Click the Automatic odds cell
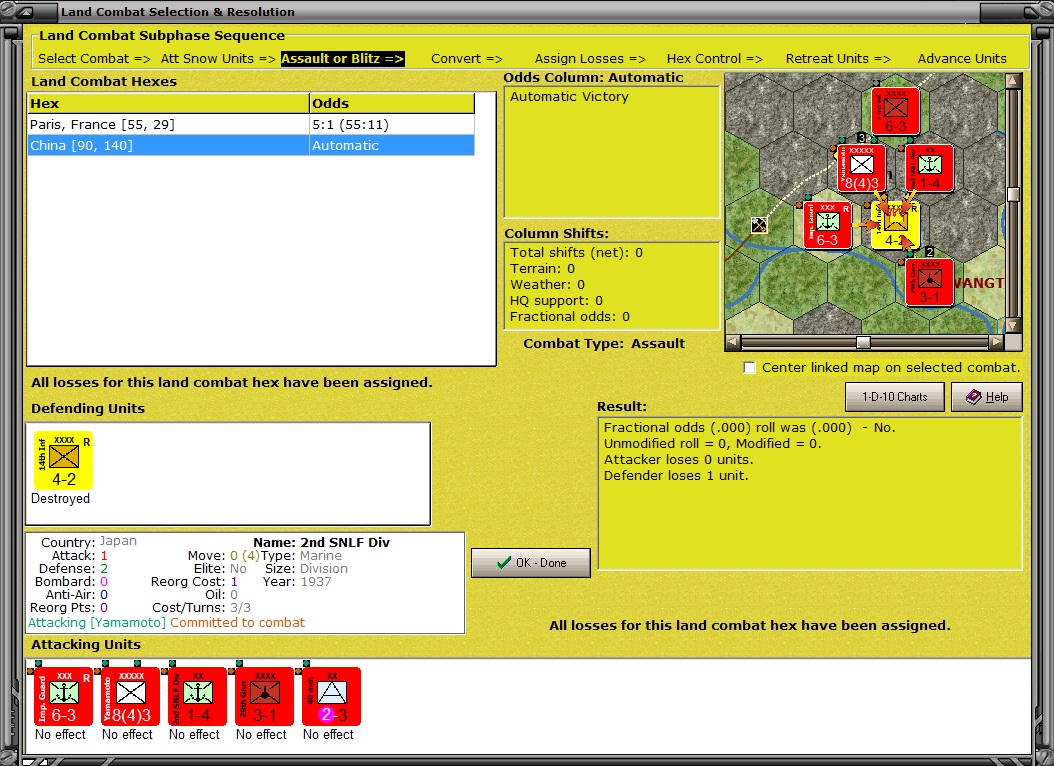1054x766 pixels. [392, 145]
